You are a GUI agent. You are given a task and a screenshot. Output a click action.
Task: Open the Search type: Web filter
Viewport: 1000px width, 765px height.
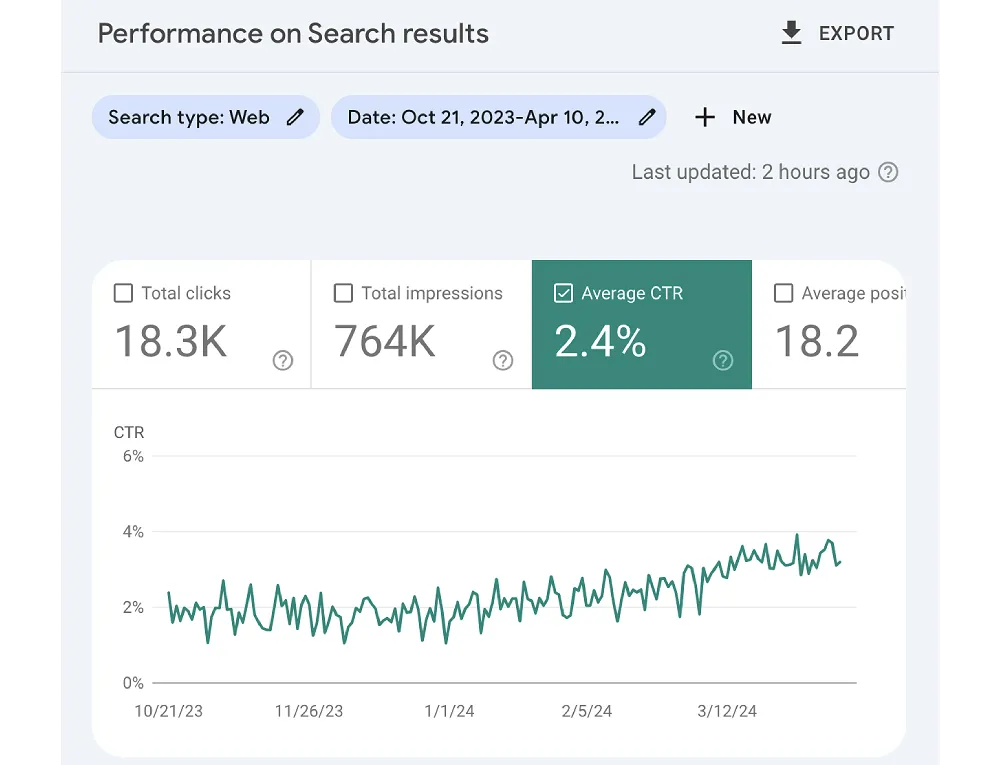[x=189, y=117]
